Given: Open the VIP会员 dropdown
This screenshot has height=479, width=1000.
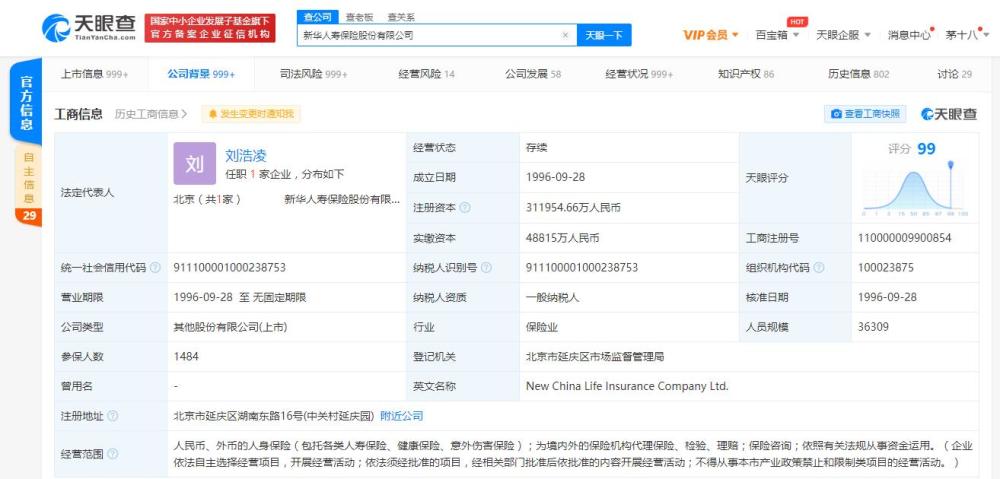Looking at the screenshot, I should point(710,35).
